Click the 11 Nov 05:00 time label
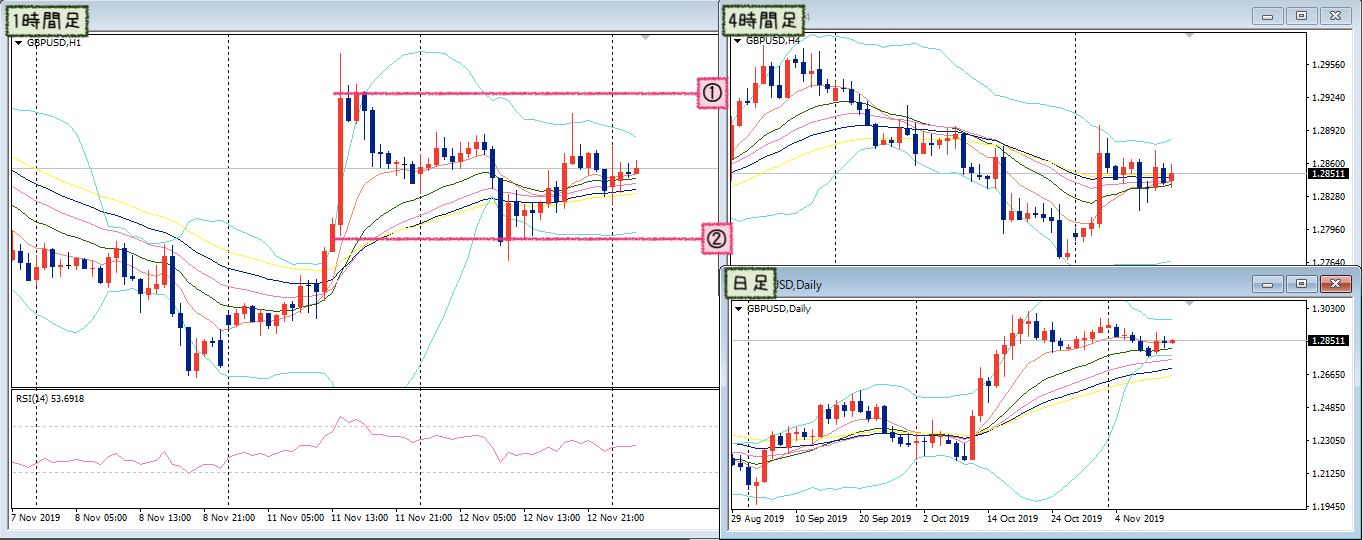 tap(297, 518)
